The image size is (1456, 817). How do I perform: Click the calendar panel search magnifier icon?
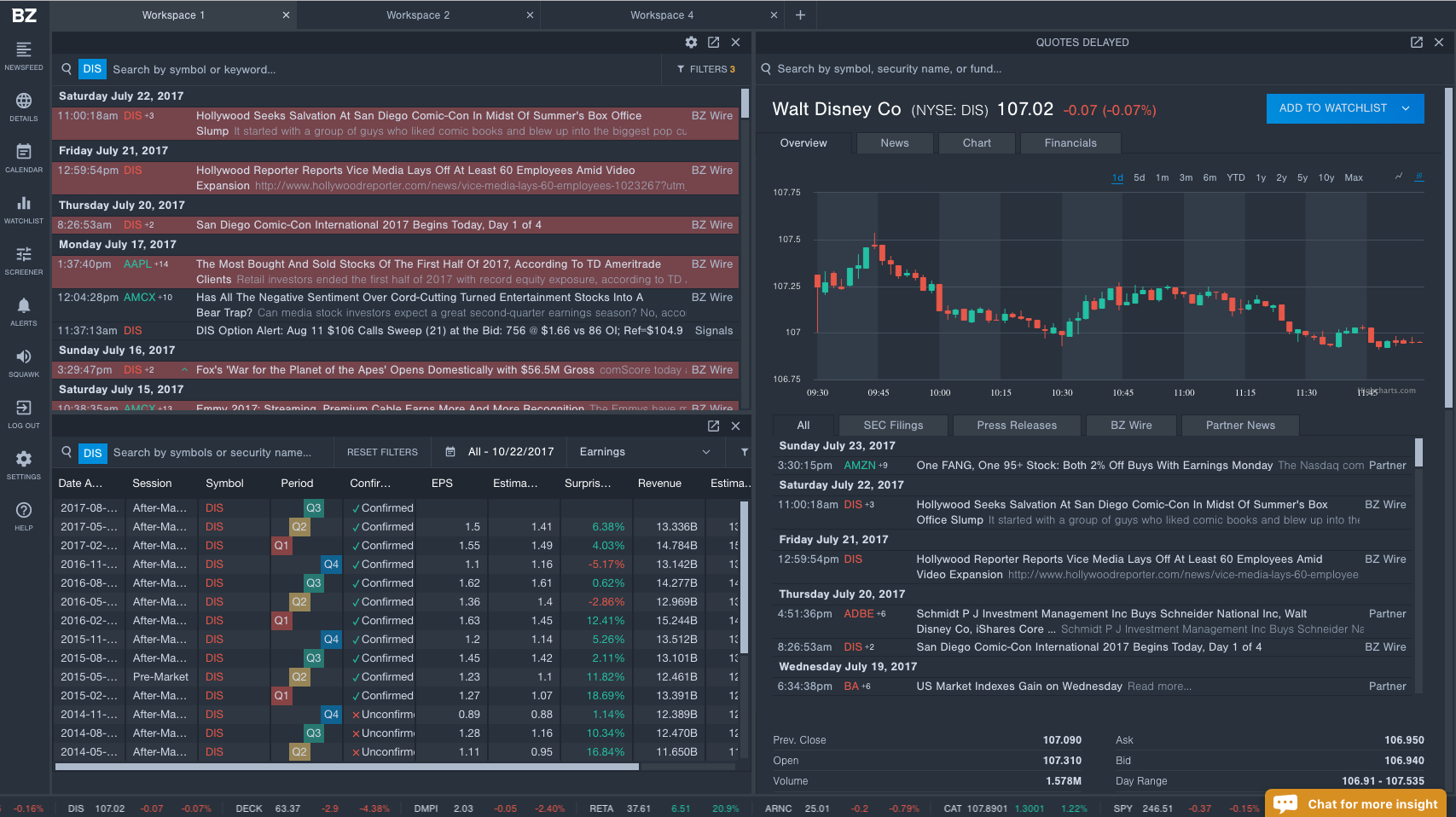pos(67,452)
